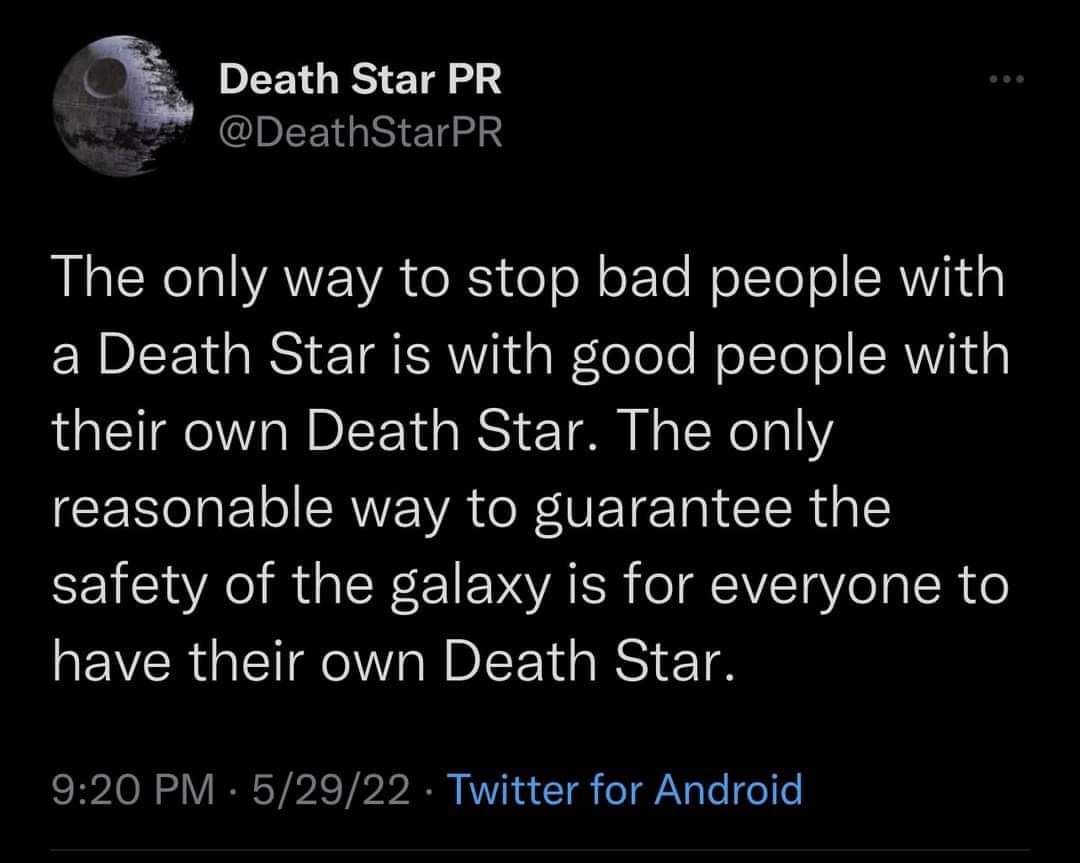1080x863 pixels.
Task: Open the Twitter for Android source link
Action: click(x=625, y=791)
